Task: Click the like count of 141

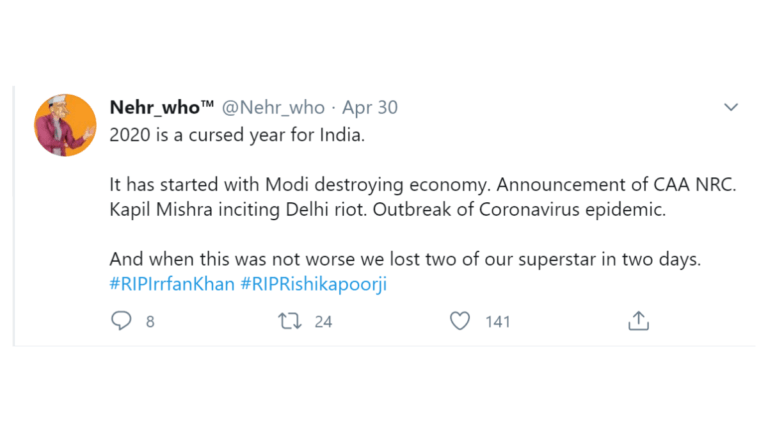Action: [497, 322]
